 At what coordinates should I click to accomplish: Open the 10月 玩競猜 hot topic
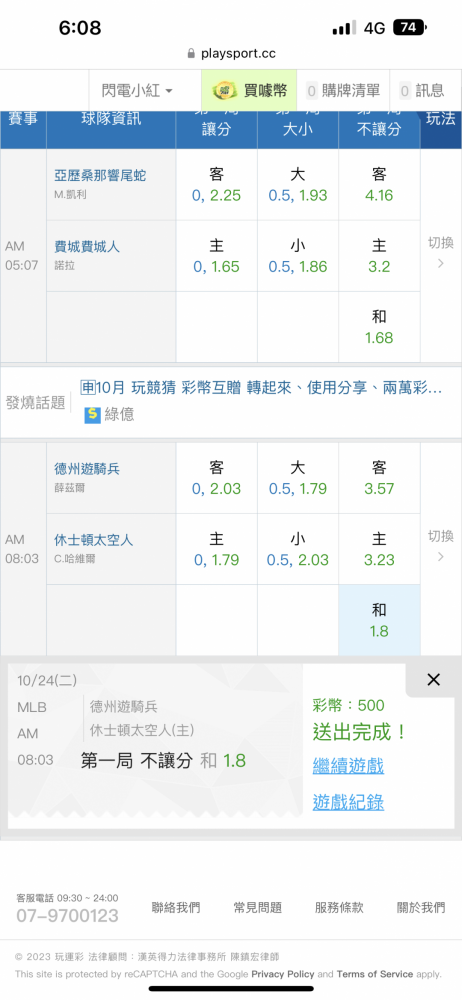coord(261,387)
